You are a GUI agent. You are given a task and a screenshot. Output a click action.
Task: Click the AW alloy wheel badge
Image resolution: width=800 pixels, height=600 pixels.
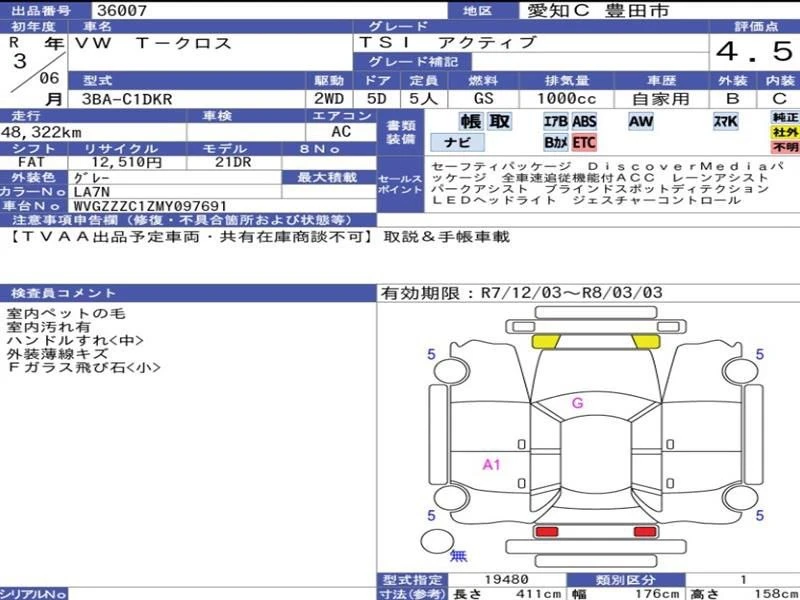pos(640,122)
